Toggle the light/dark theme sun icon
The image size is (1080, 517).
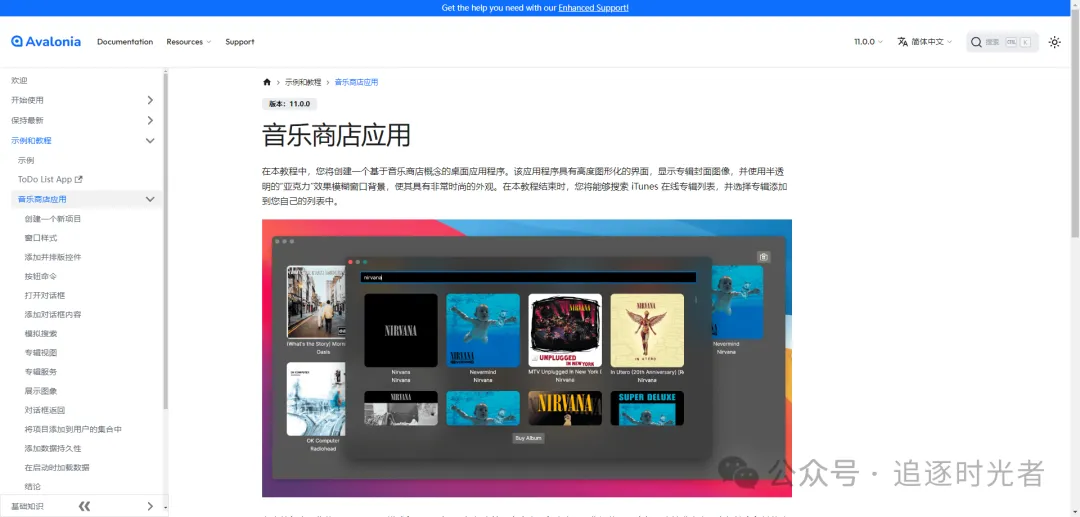tap(1055, 42)
